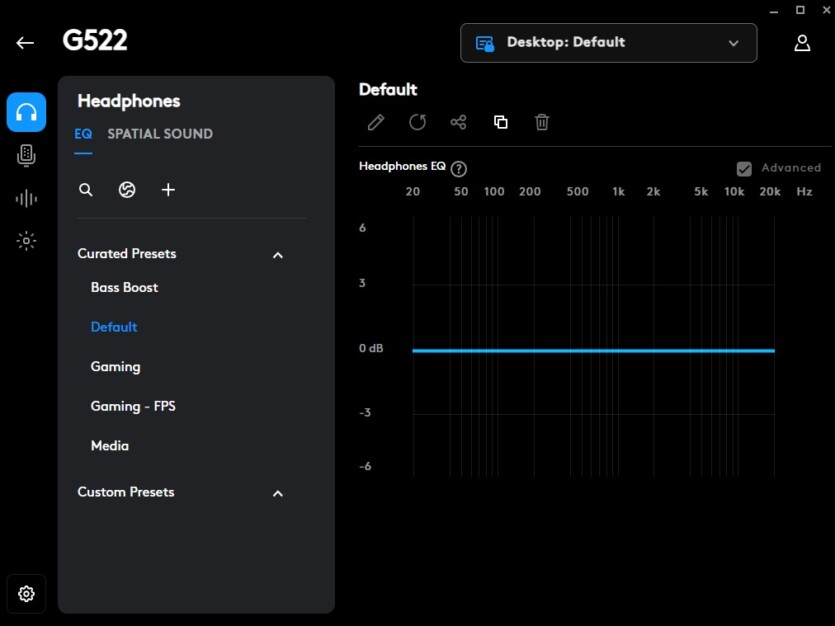Open Headphones EQ help icon

(x=459, y=169)
